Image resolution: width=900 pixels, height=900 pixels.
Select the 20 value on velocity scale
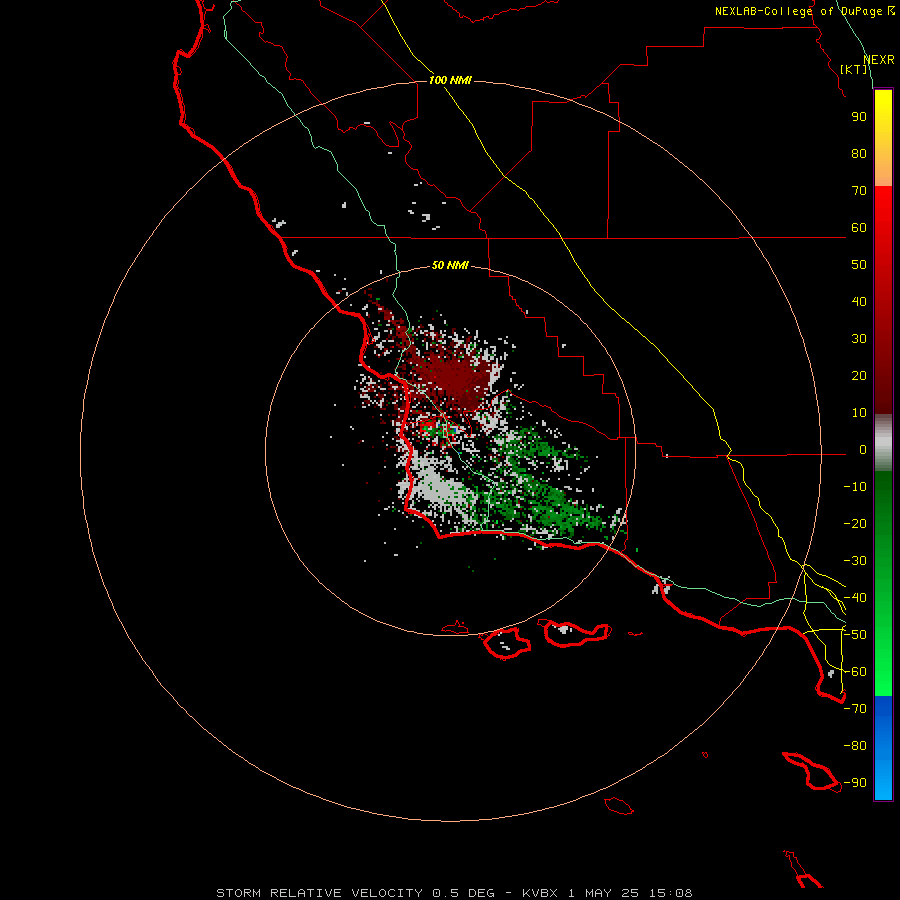859,376
